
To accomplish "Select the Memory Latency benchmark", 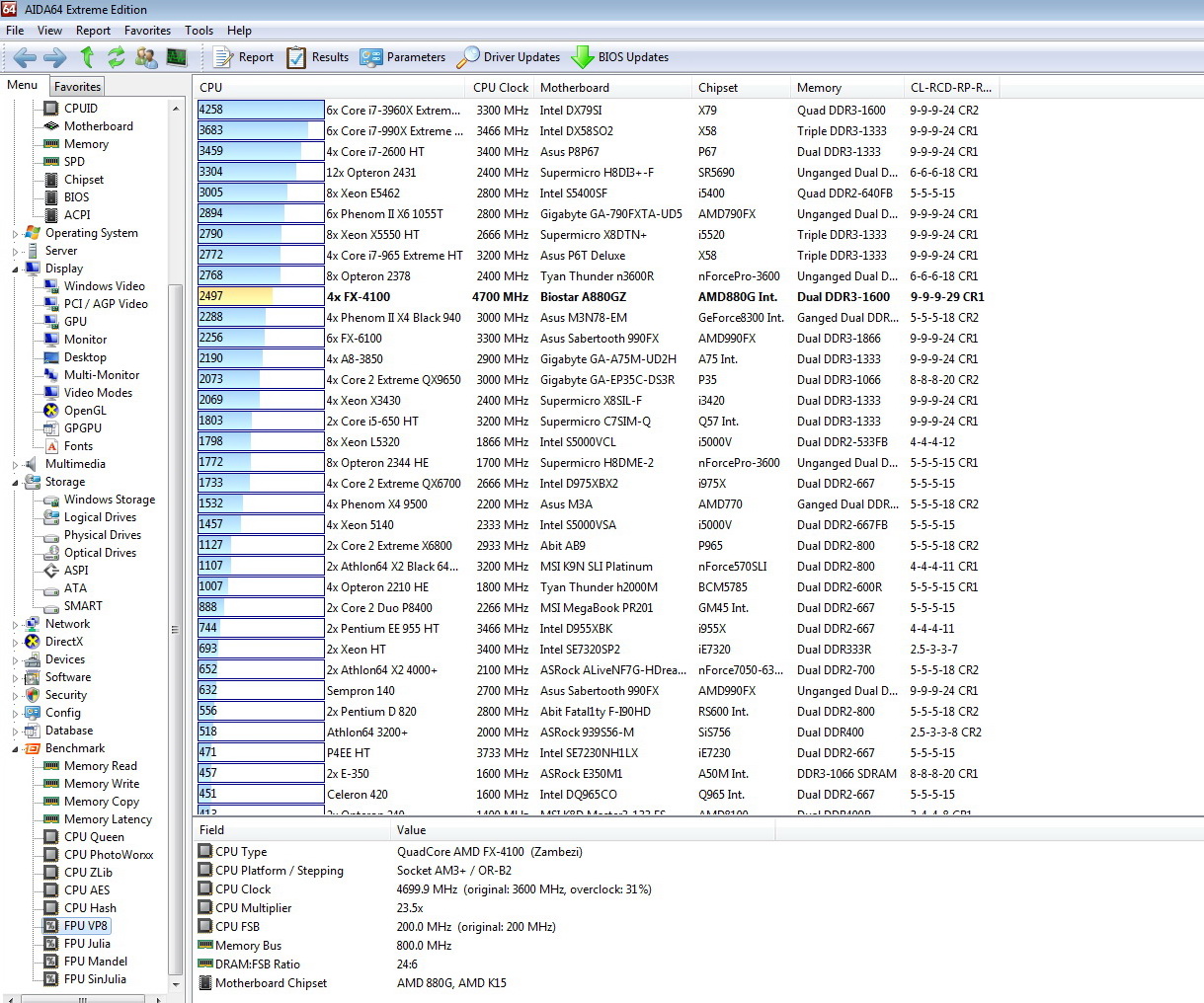I will [108, 819].
